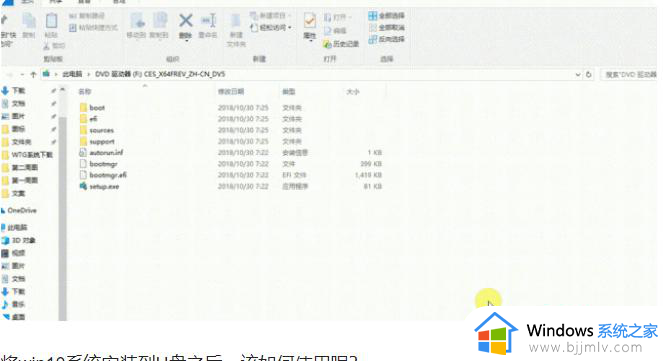Select the support folder

point(97,142)
